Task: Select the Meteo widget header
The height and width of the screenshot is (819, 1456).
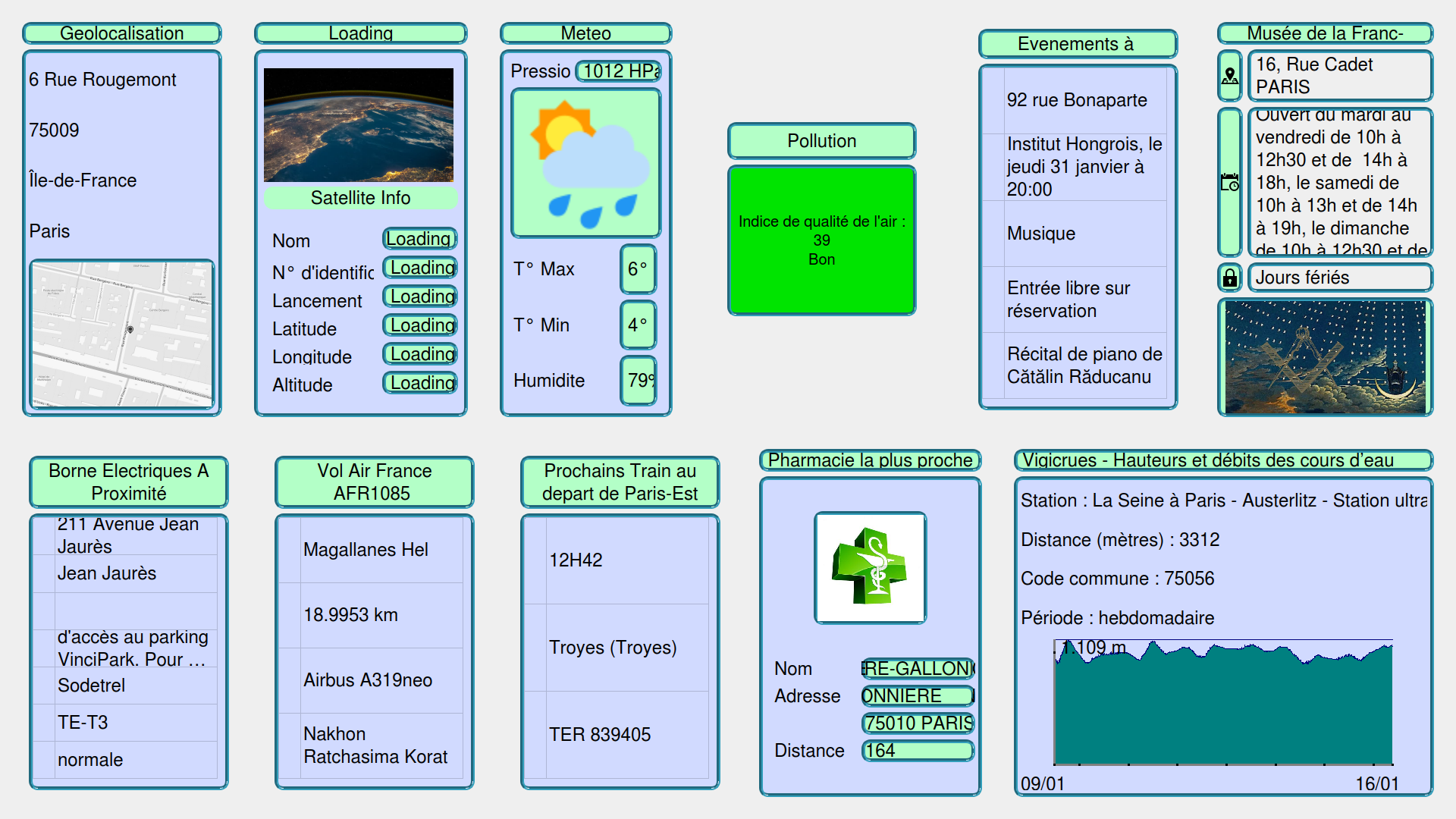Action: [585, 33]
